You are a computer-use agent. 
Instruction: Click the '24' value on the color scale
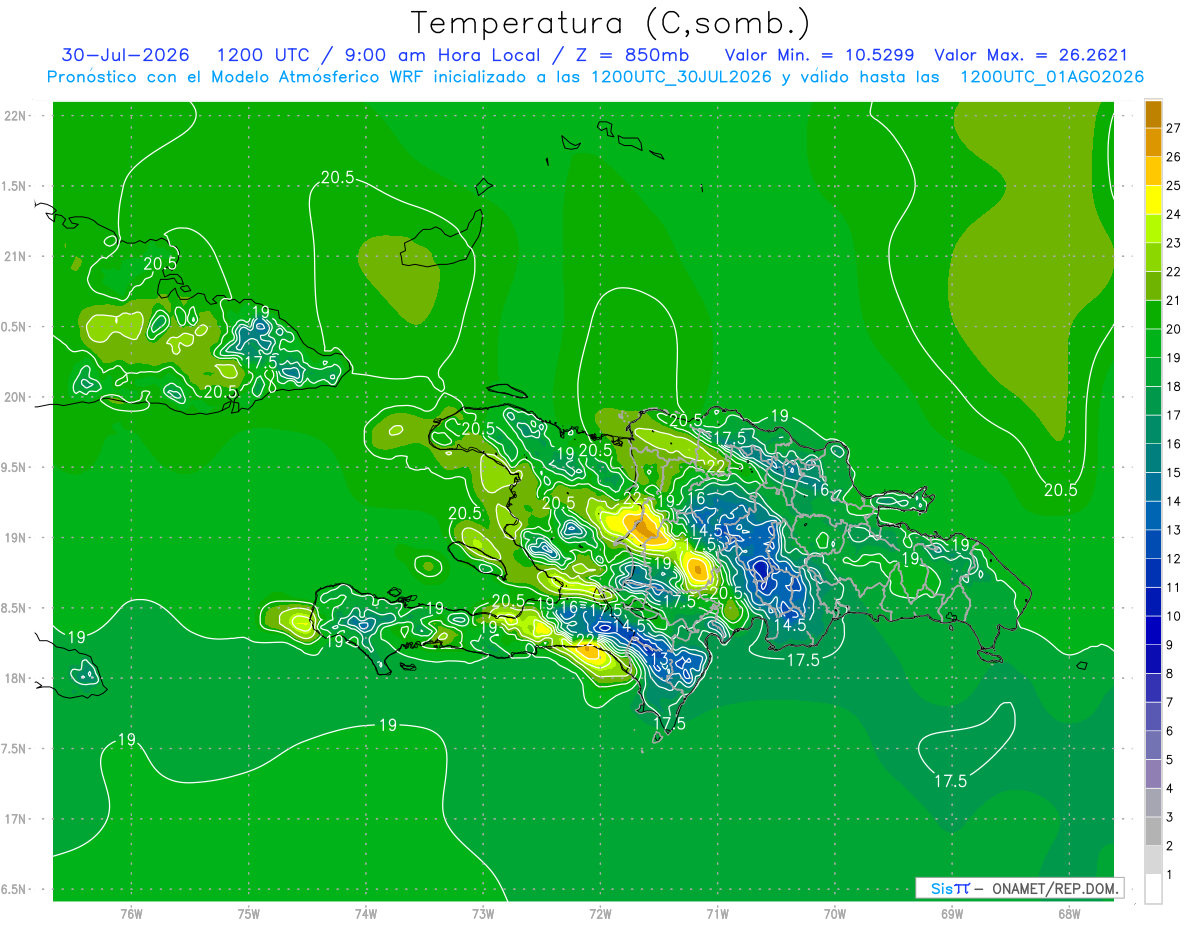tap(1173, 214)
